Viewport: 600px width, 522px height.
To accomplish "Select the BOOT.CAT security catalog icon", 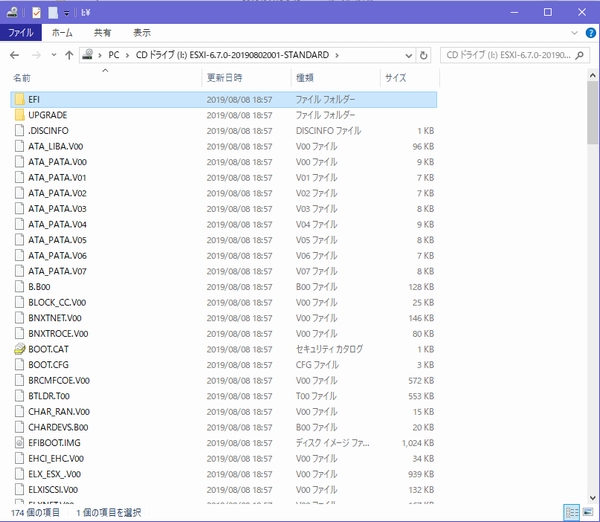I will (20, 349).
